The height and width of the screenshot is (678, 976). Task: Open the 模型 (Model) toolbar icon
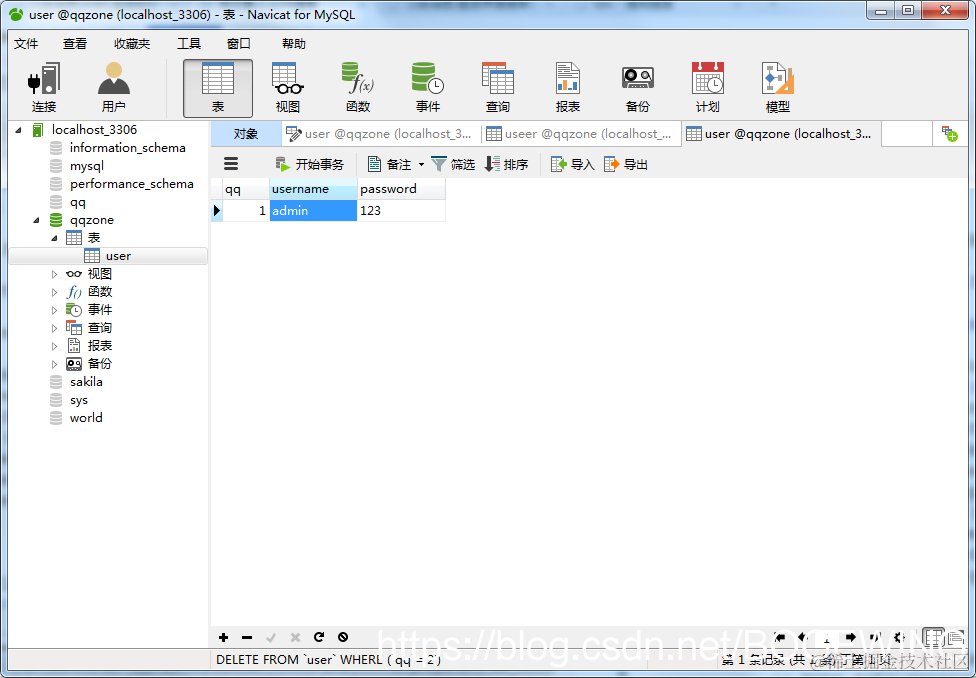tap(777, 88)
